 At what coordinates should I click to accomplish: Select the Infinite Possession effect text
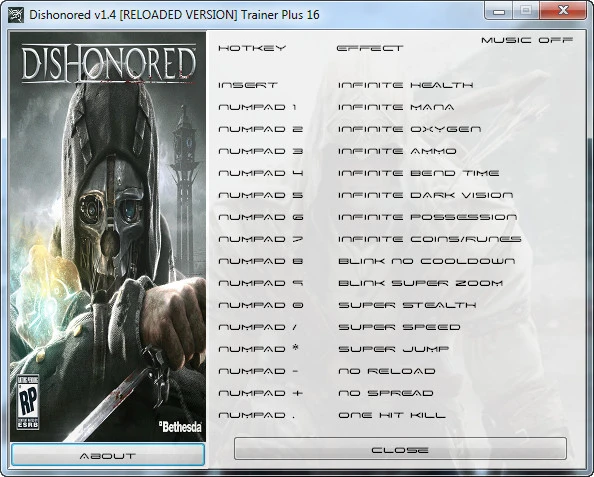427,217
